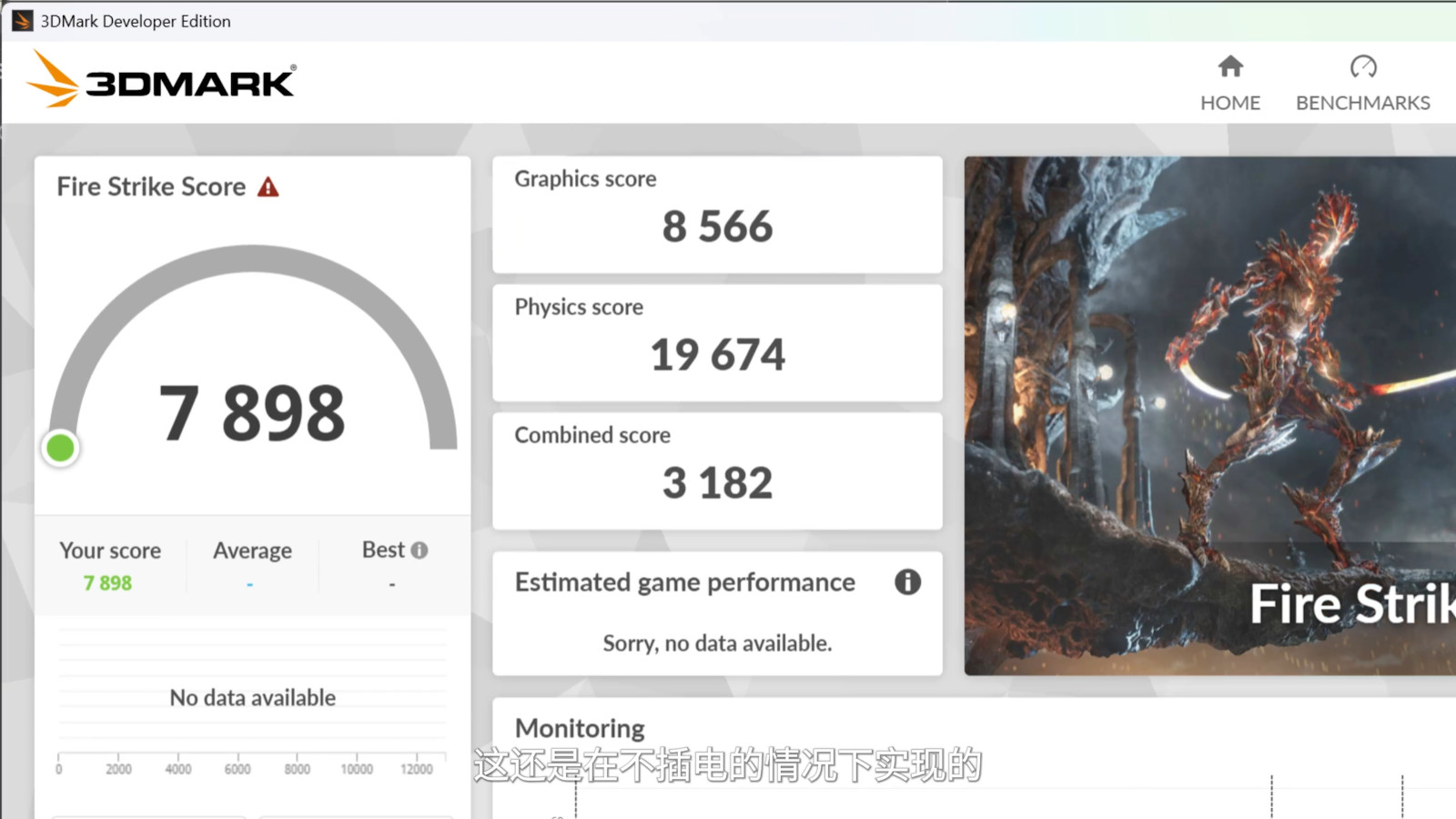The width and height of the screenshot is (1456, 819).
Task: Click the No data available chart text
Action: coord(252,698)
